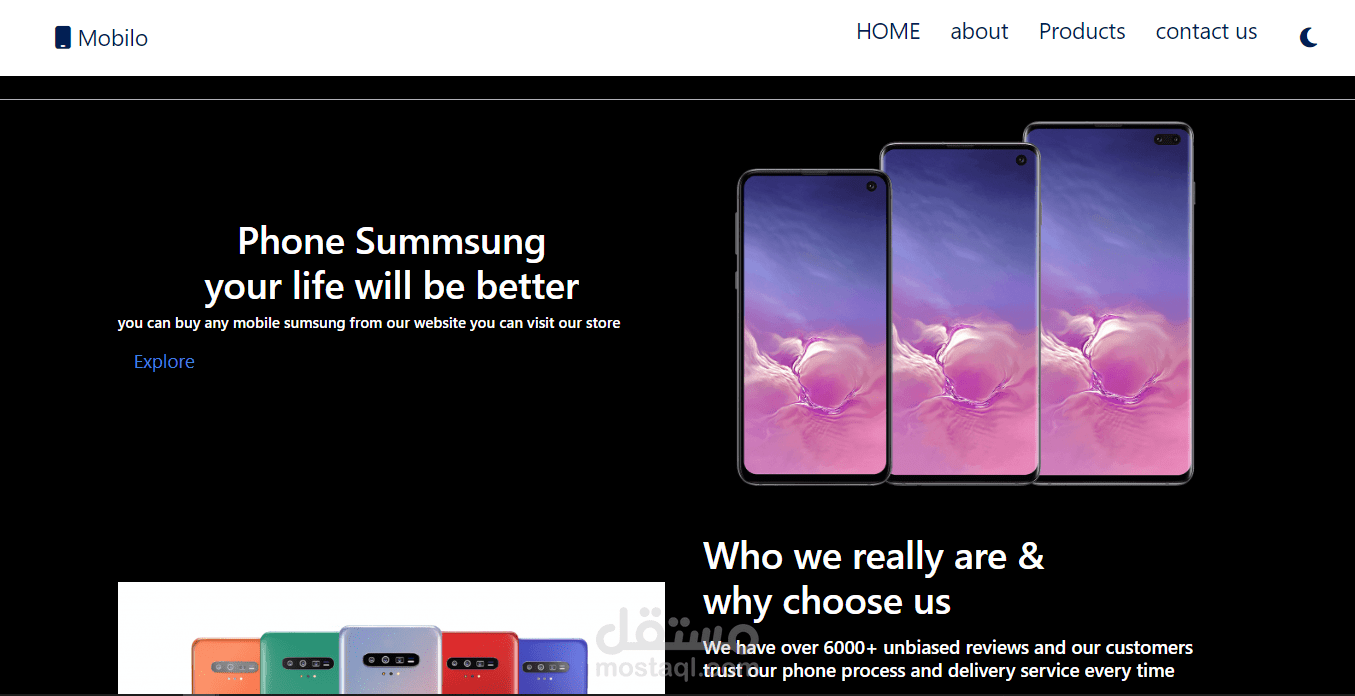Go to the about page
This screenshot has height=696, width=1355.
tap(979, 32)
